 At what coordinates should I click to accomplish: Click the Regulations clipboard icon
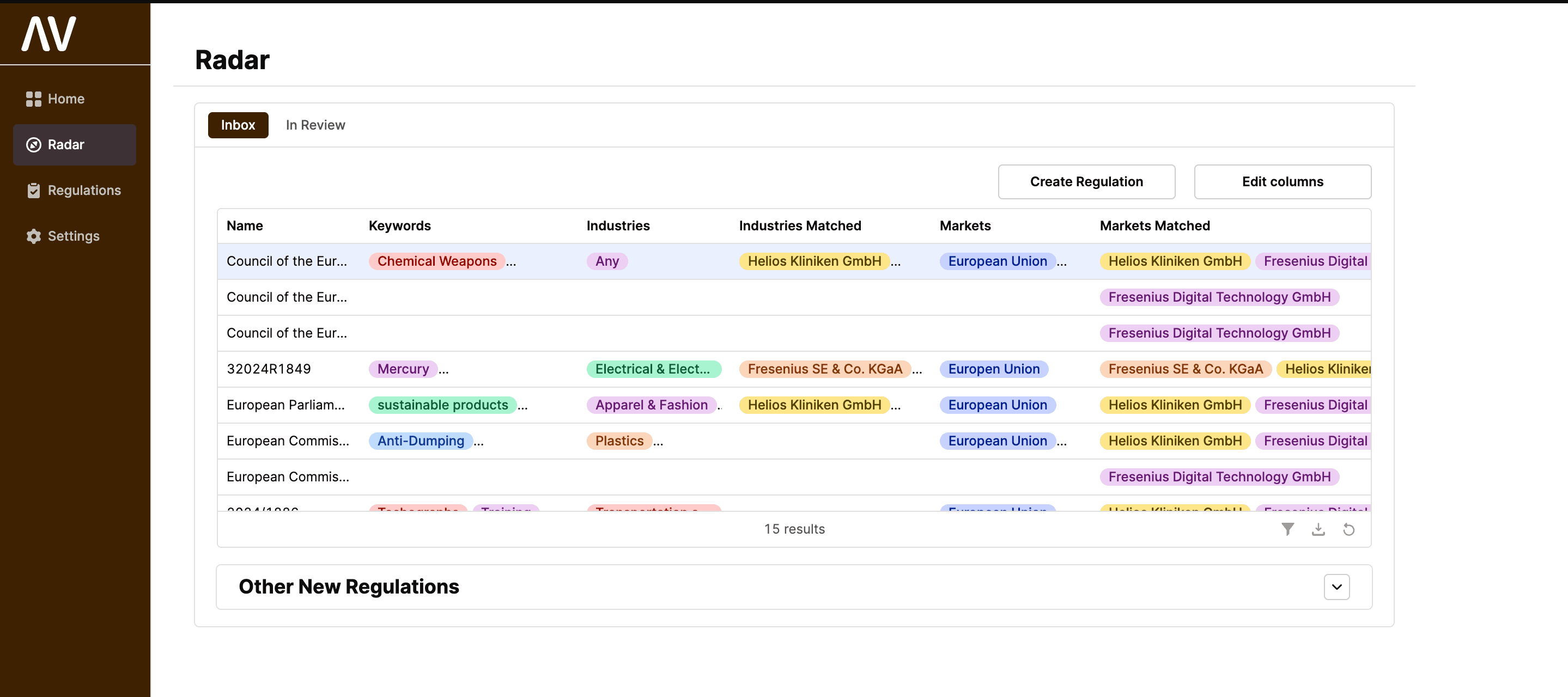click(x=33, y=191)
